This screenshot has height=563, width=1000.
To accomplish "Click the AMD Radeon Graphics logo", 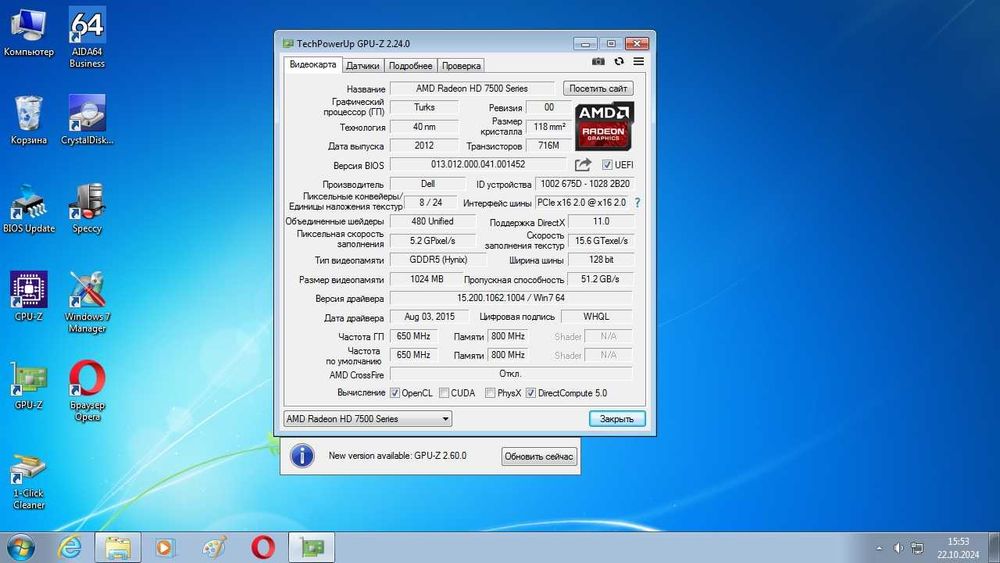I will [604, 126].
